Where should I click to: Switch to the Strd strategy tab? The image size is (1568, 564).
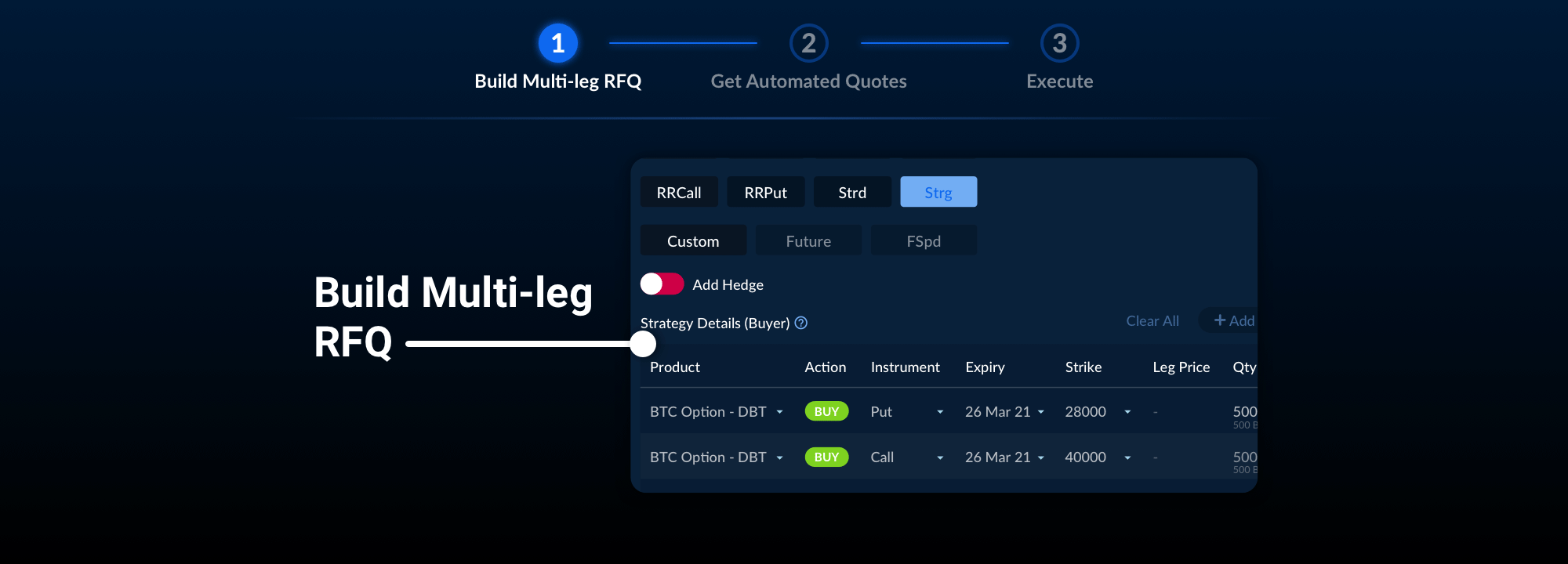(x=852, y=192)
